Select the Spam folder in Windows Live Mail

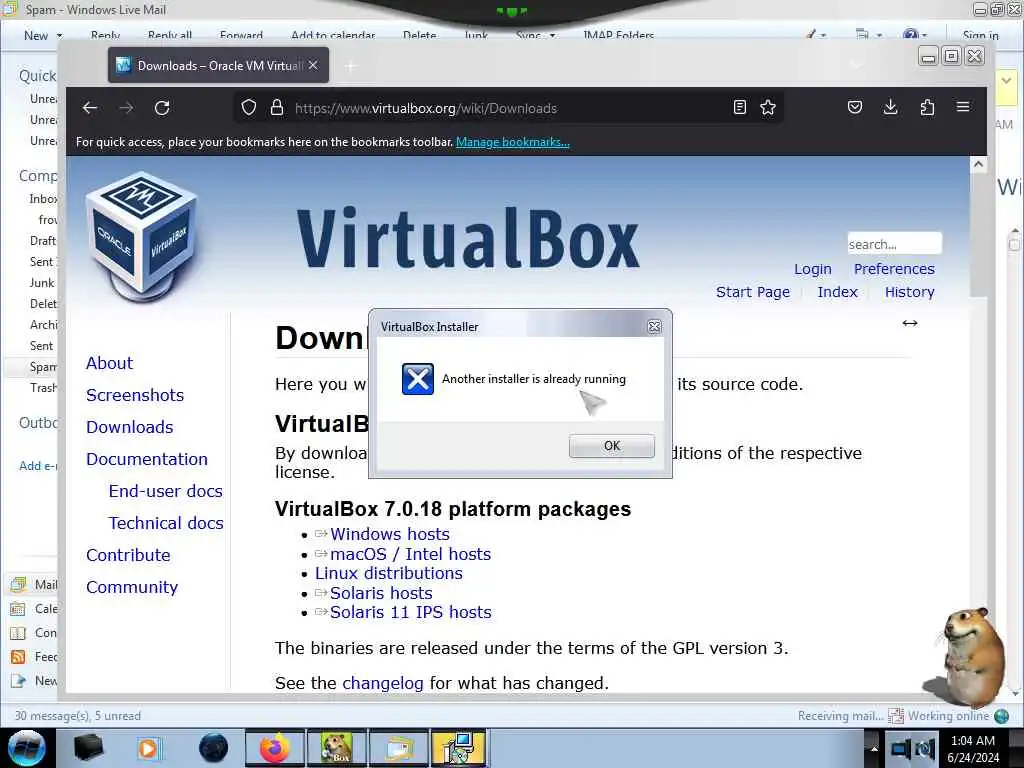pyautogui.click(x=43, y=367)
